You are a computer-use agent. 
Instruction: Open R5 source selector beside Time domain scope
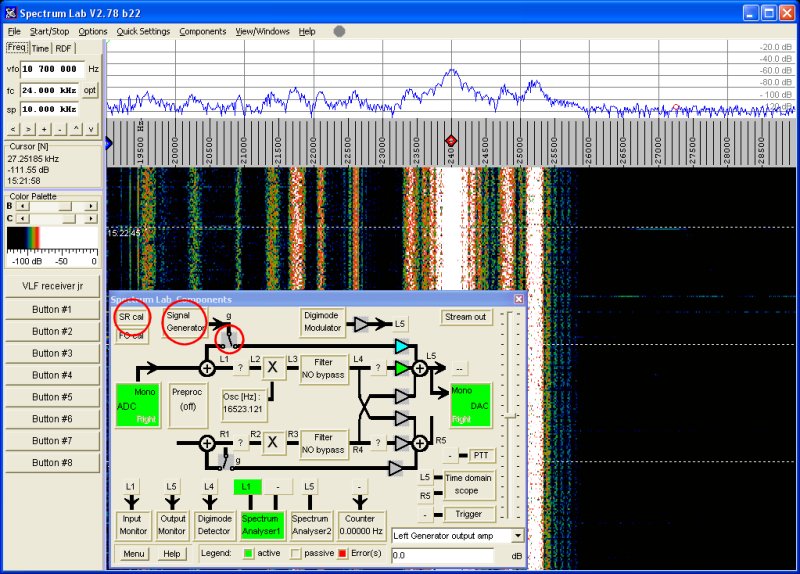pos(425,495)
